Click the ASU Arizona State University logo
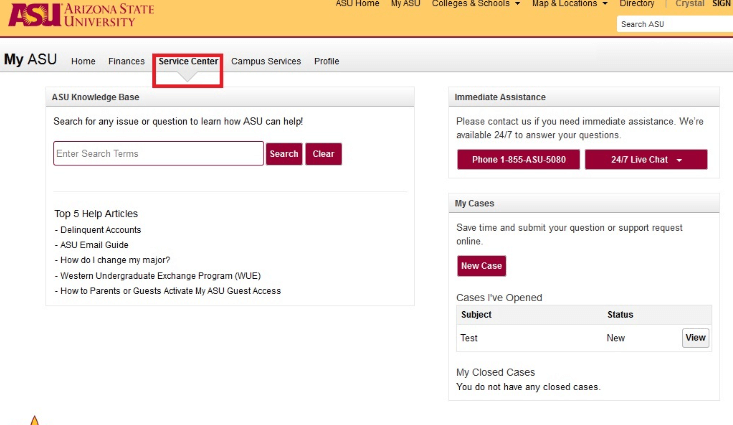 [x=81, y=14]
